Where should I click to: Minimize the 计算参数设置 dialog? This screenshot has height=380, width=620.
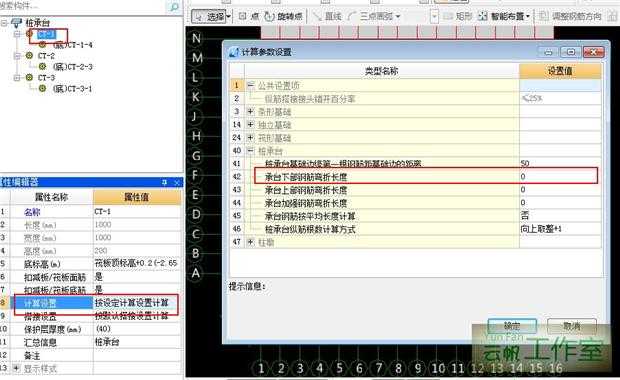548,52
